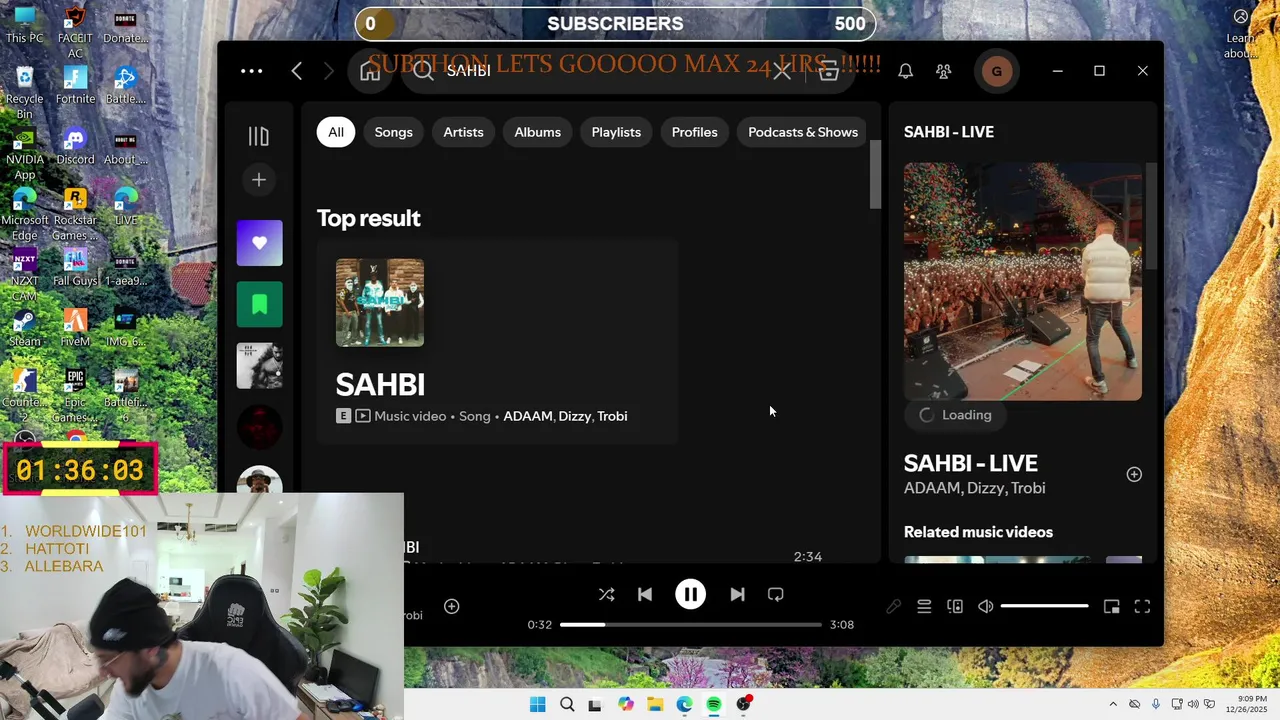This screenshot has width=1280, height=720.
Task: Open the profile avatar G menu
Action: (996, 71)
